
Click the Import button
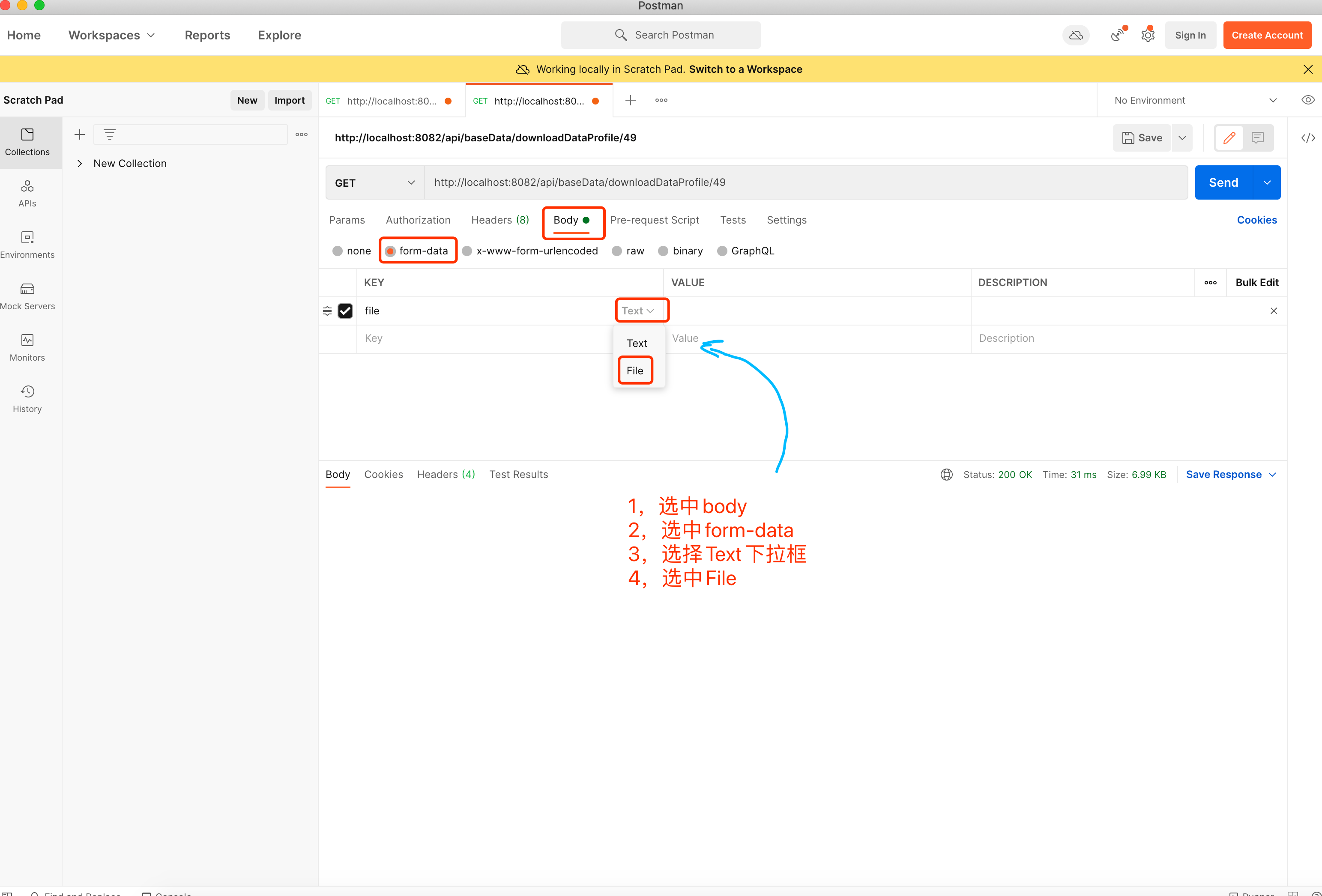(x=290, y=100)
